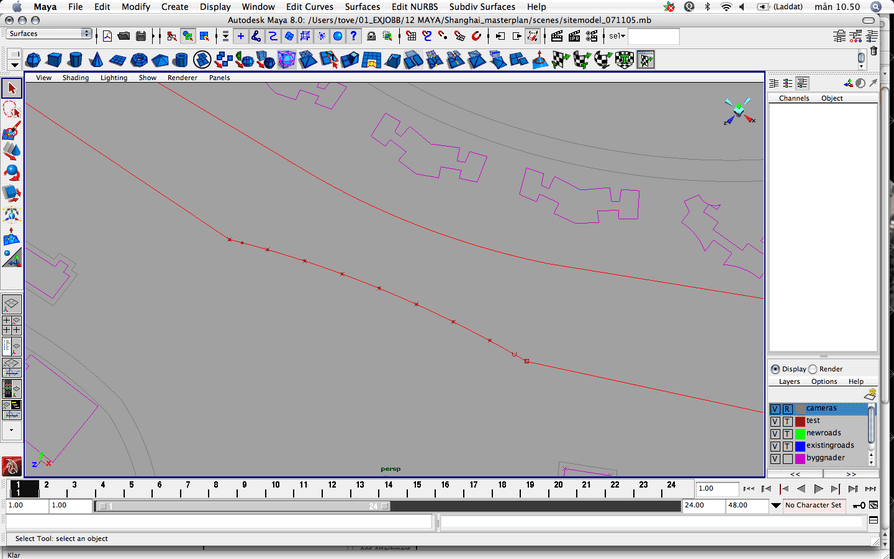Select the arrow Select tool in toolbox
Image resolution: width=894 pixels, height=559 pixels.
(12, 89)
